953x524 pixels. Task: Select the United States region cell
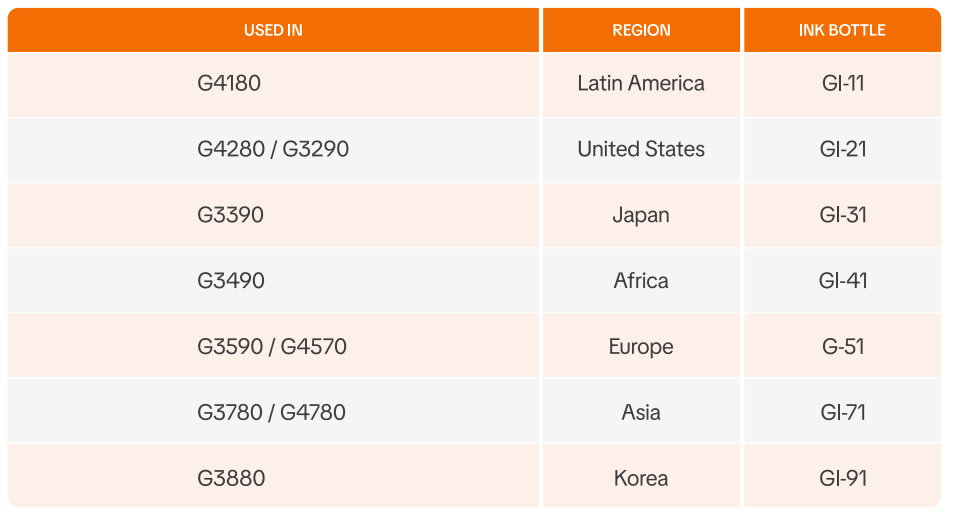click(x=641, y=149)
